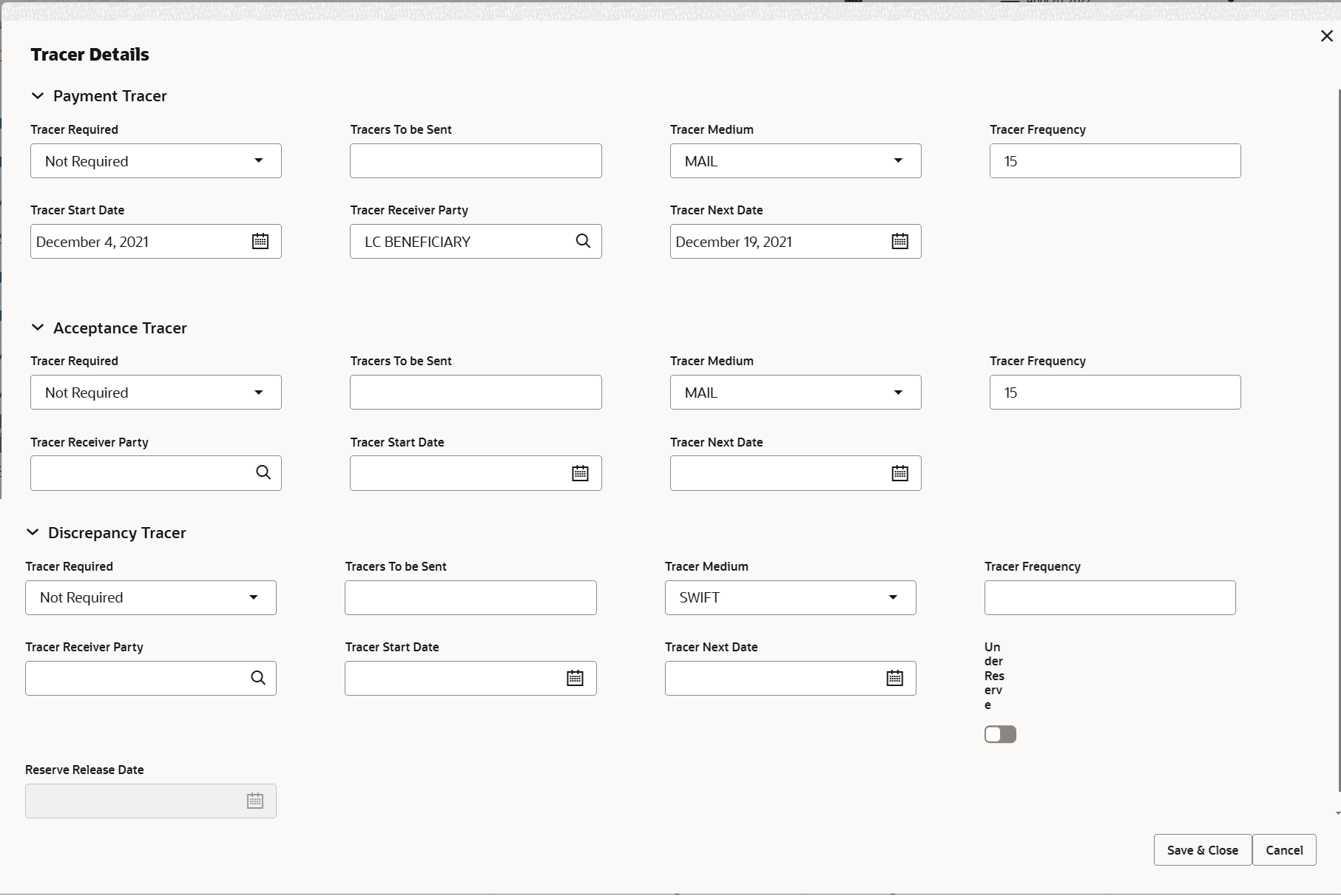This screenshot has height=896, width=1341.
Task: Open Discrepancy Tracer Next Date calendar
Action: [894, 678]
